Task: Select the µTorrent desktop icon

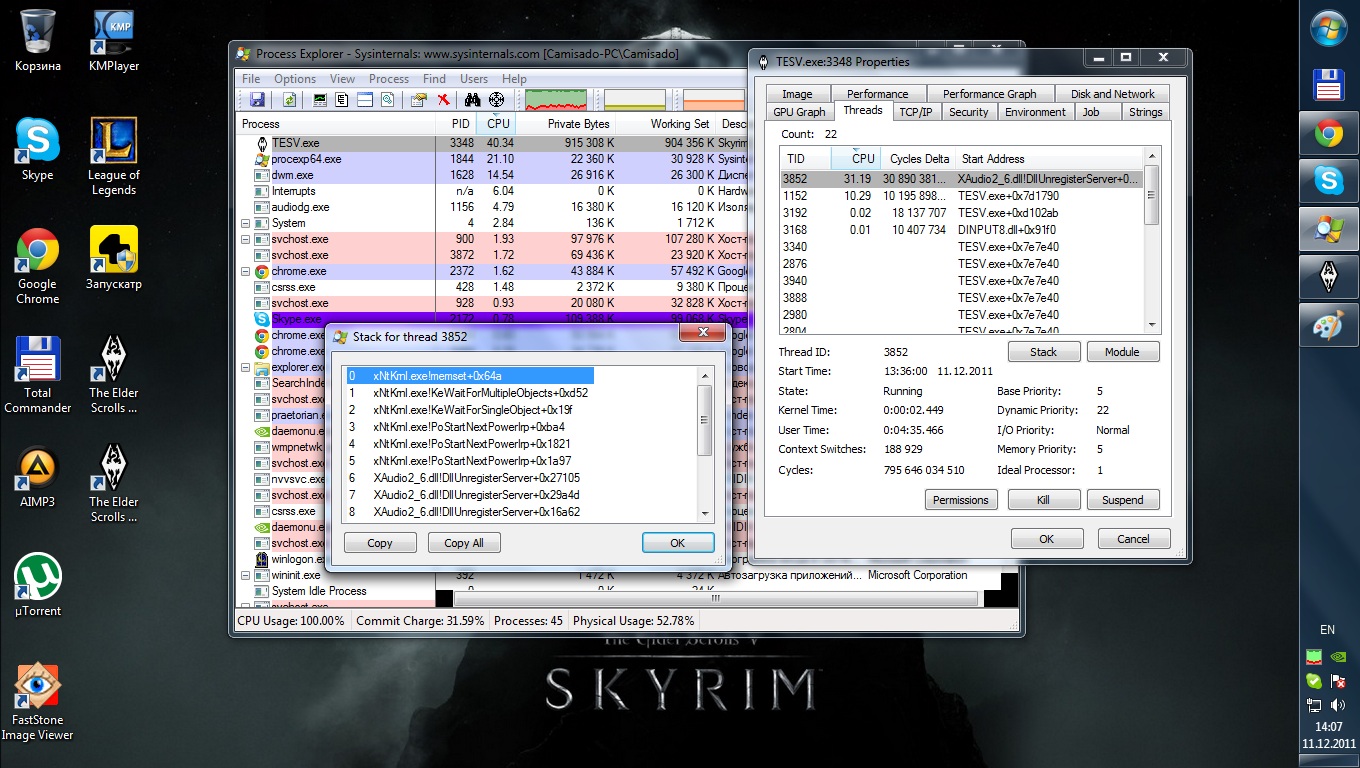Action: click(x=38, y=586)
